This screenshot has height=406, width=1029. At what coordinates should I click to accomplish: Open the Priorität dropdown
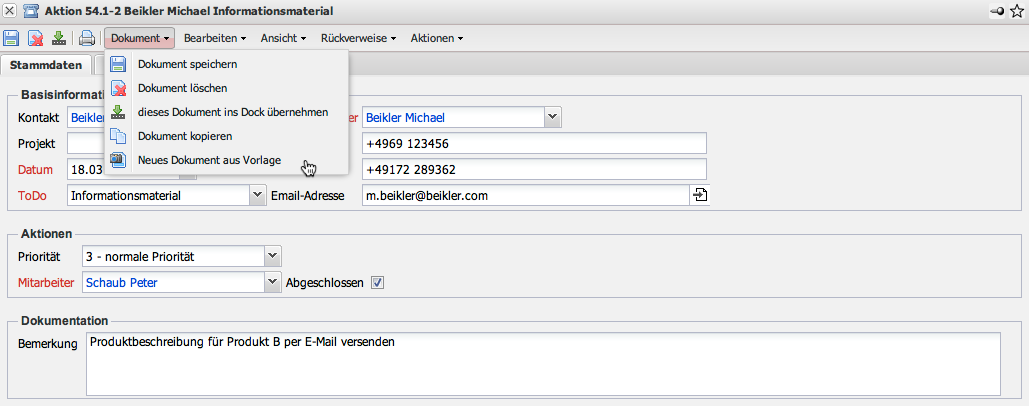click(273, 257)
